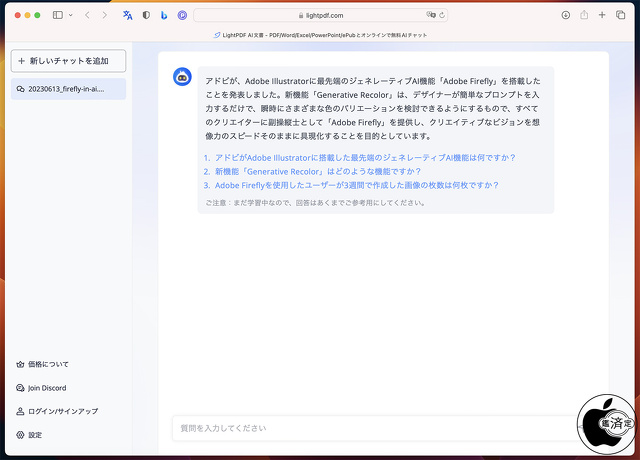
Task: Toggle the Safari sidebar button
Action: 58,15
